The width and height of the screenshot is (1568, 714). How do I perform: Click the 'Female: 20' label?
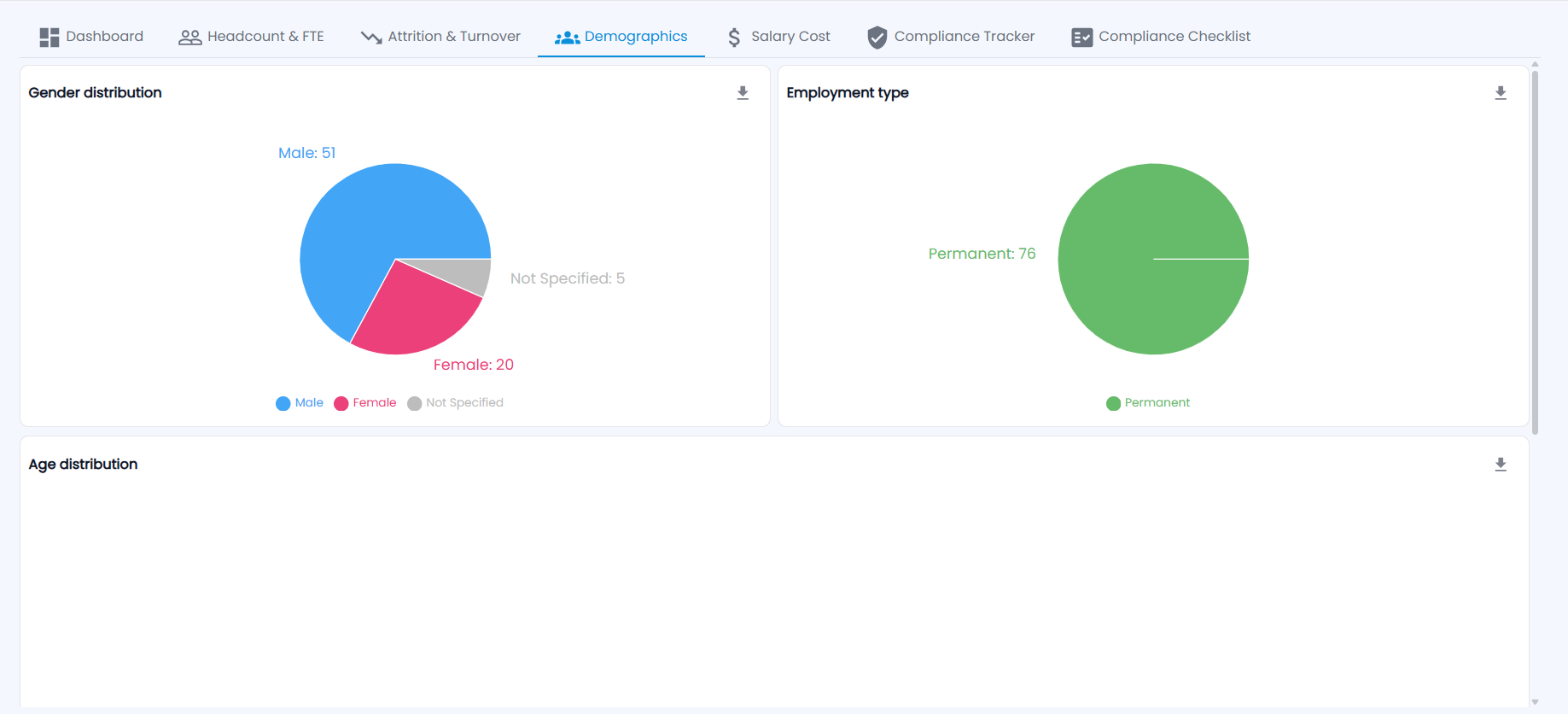pos(474,365)
